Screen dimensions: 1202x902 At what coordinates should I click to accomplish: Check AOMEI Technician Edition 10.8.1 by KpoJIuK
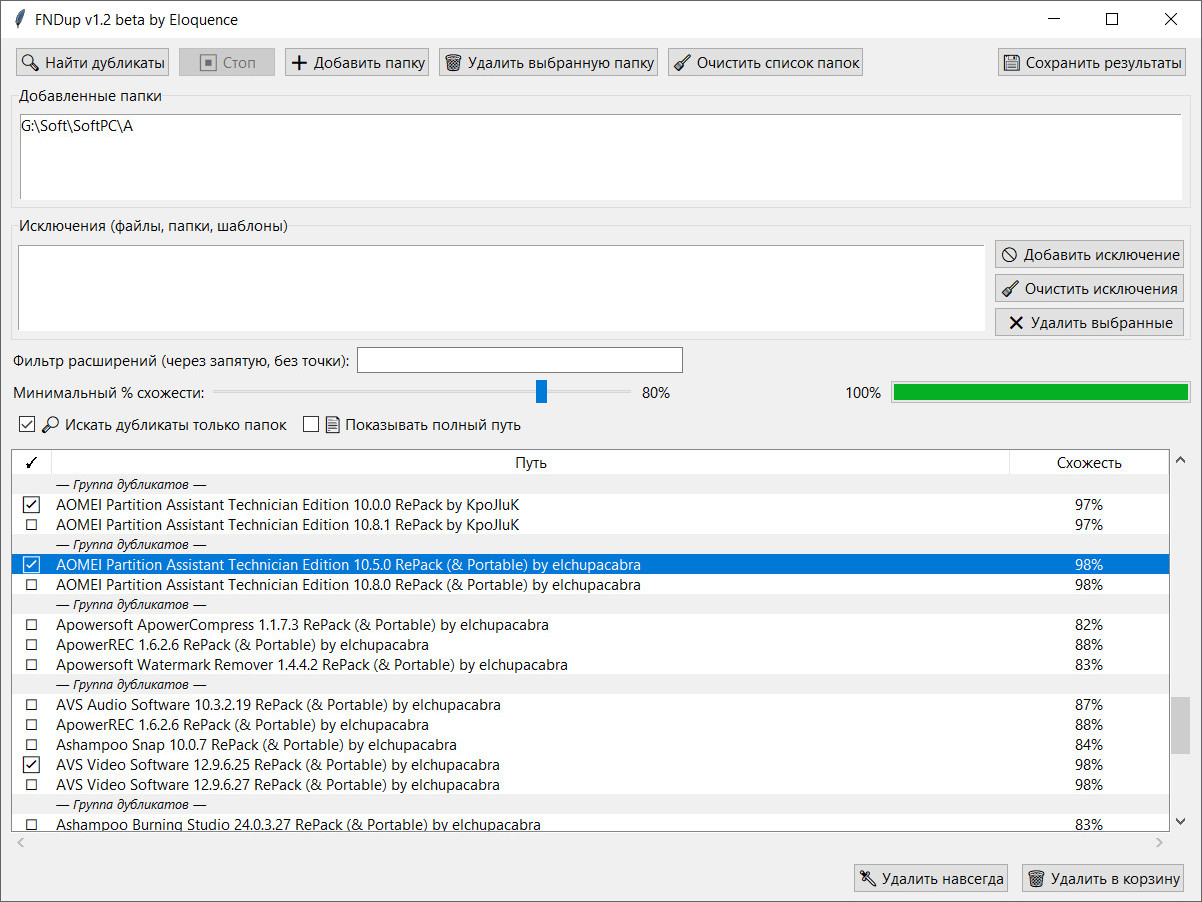click(x=31, y=525)
